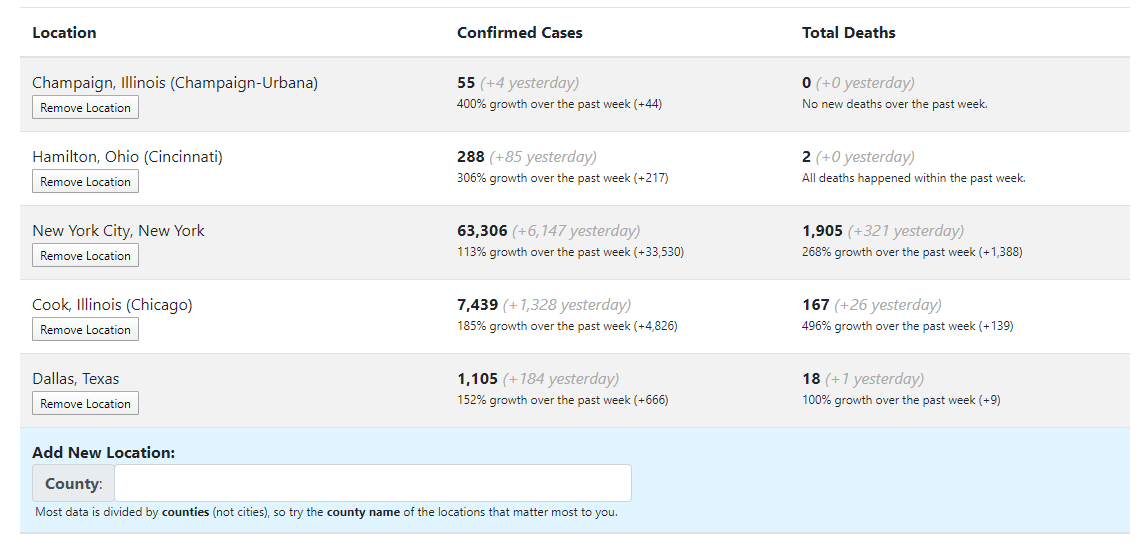The image size is (1145, 547).
Task: Click Dallas's 18 total deaths figure
Action: click(811, 379)
